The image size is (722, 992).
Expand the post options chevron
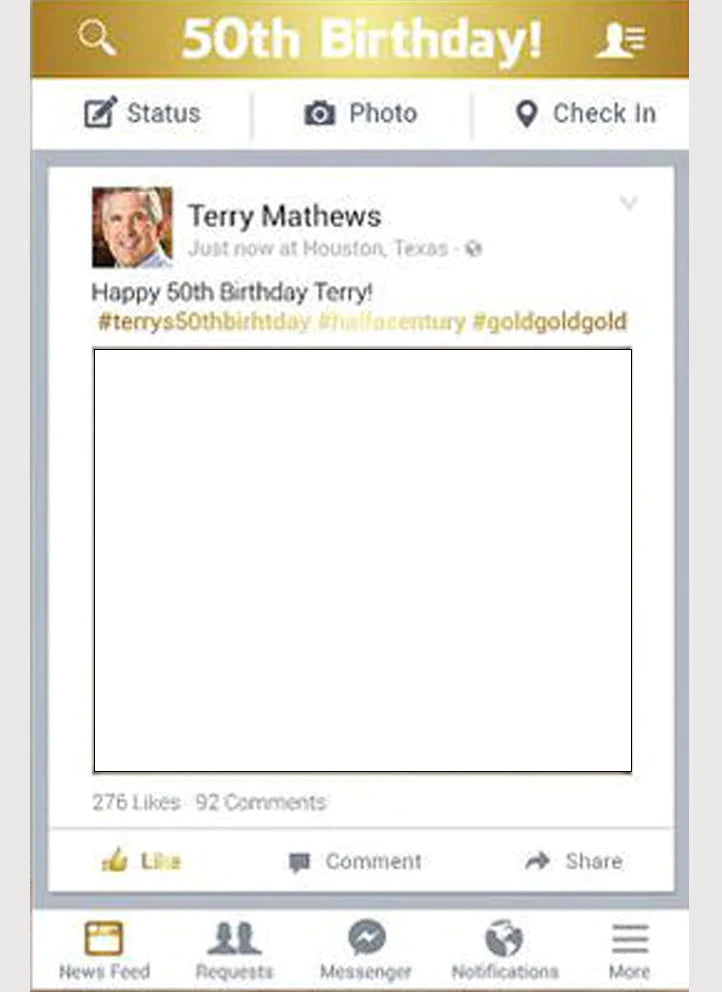[628, 202]
